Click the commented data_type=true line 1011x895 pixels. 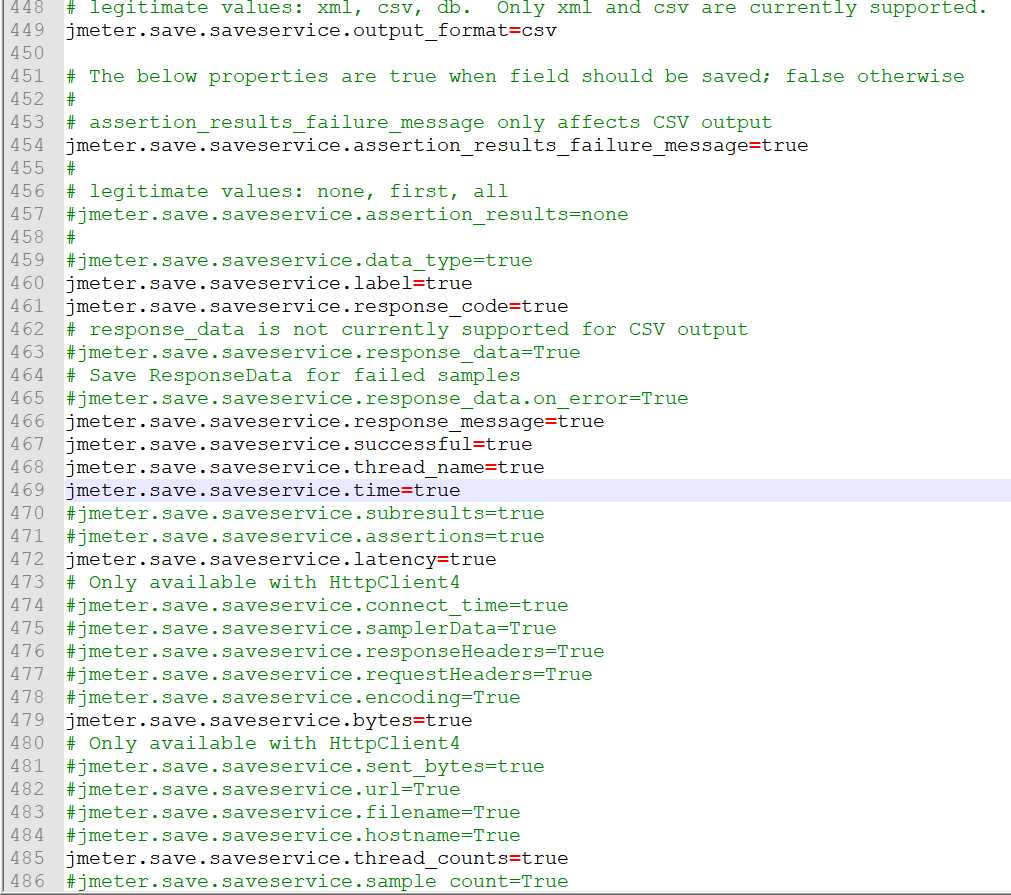tap(299, 260)
